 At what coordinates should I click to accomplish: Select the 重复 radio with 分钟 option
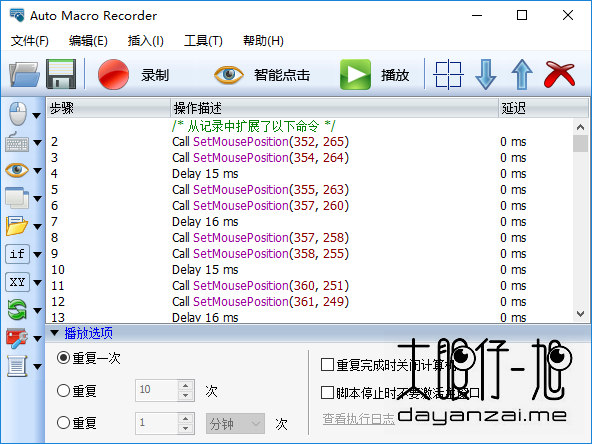click(x=63, y=423)
